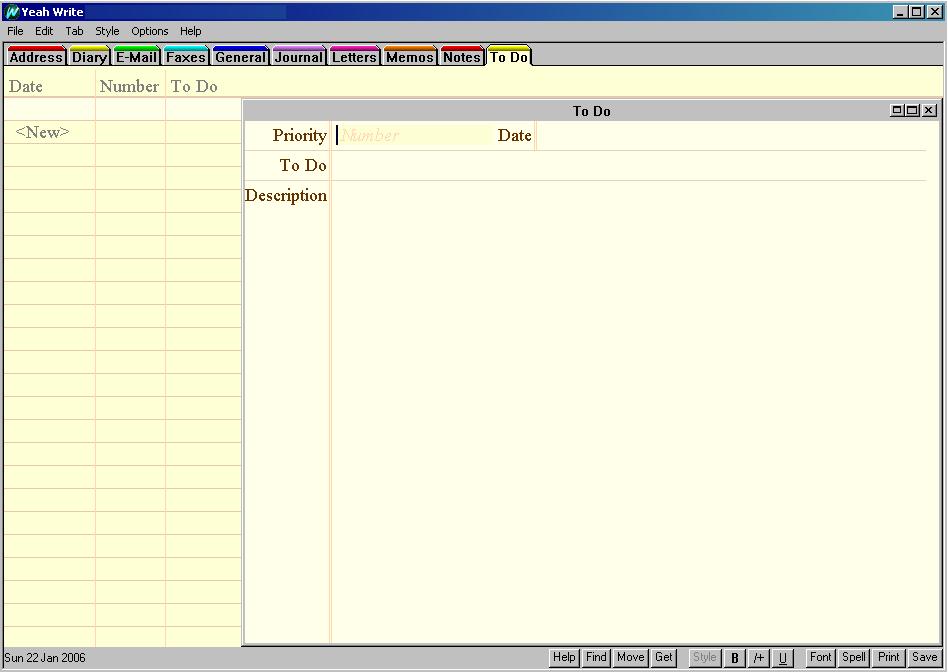Open the Style menu
This screenshot has width=948, height=672.
(x=107, y=31)
